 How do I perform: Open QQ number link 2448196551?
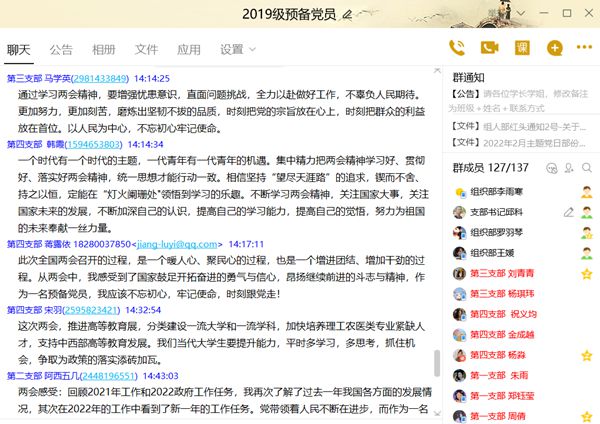coord(109,376)
